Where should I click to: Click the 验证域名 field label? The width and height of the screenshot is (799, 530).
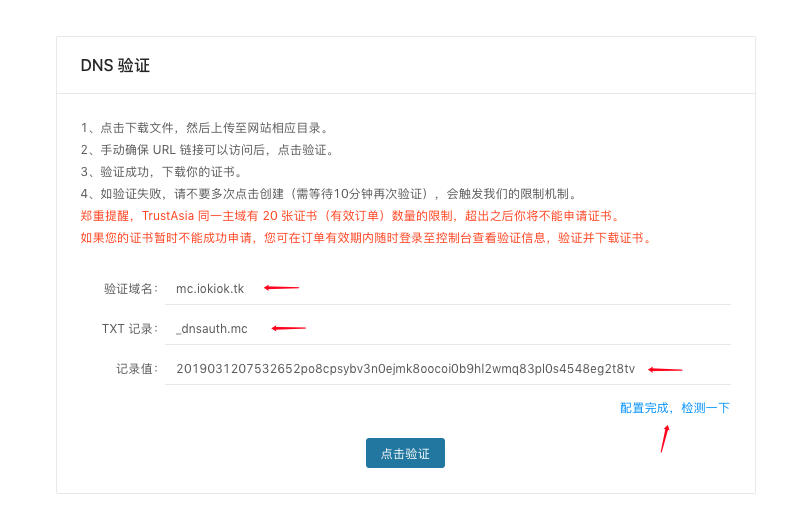click(x=131, y=289)
